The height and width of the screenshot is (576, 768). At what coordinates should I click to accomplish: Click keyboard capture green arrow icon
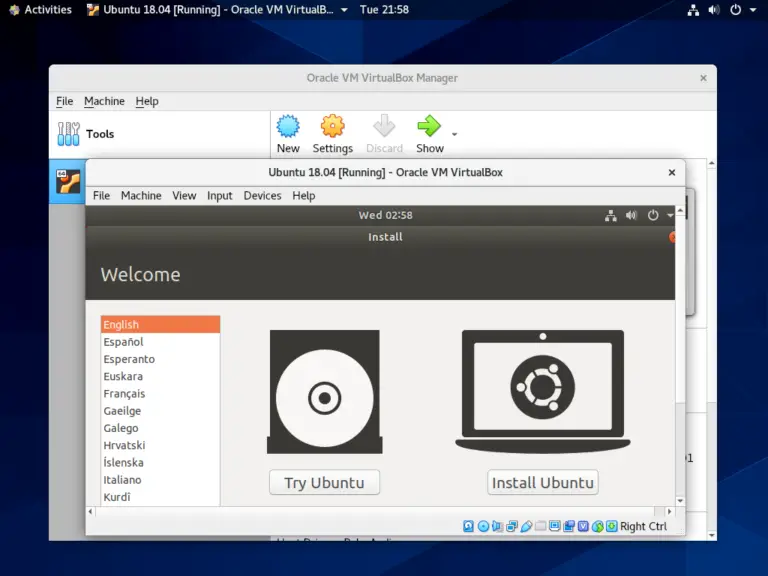coord(612,526)
